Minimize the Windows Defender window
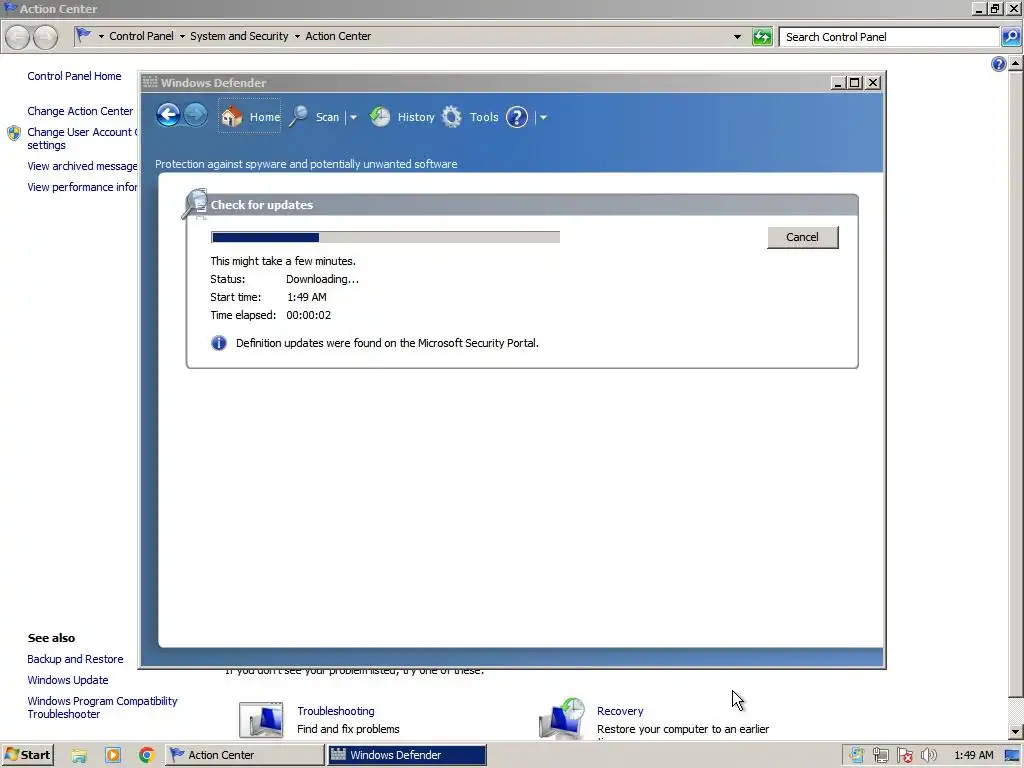This screenshot has height=768, width=1024. pos(839,82)
